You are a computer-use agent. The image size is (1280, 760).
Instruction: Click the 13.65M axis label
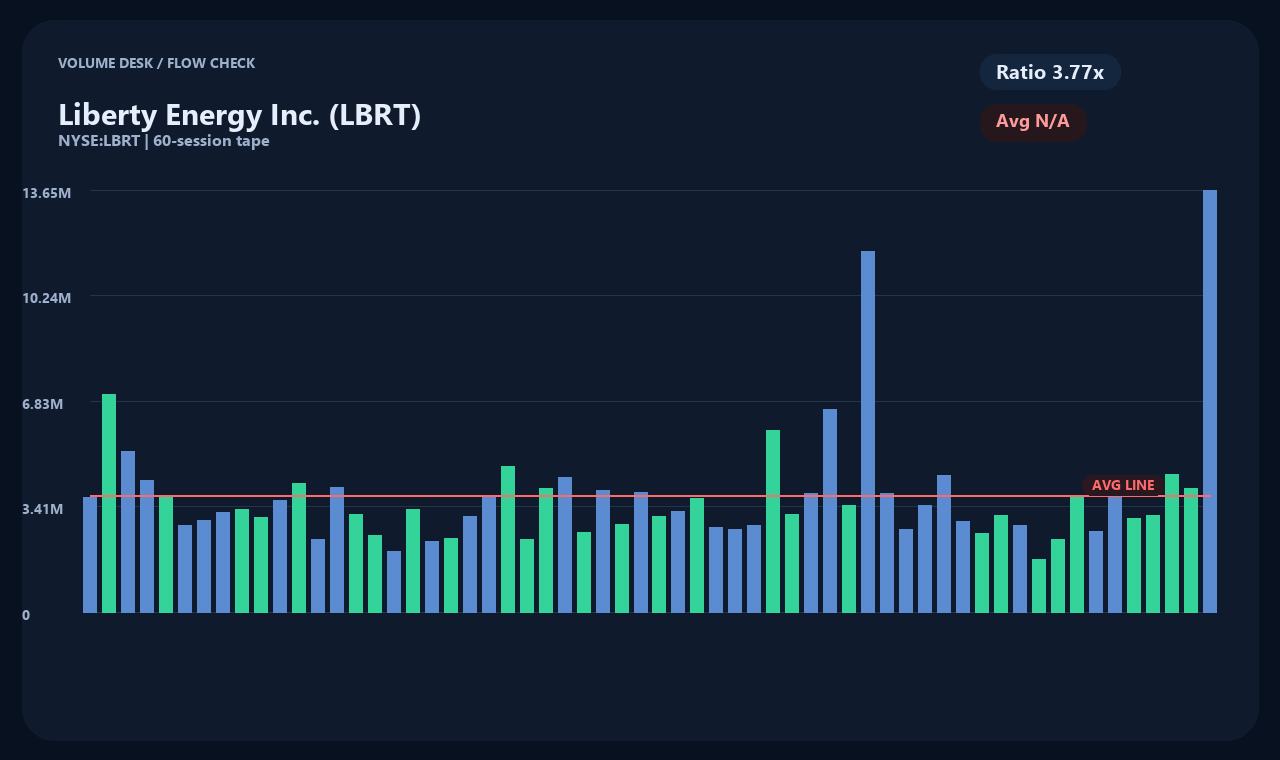tap(47, 192)
